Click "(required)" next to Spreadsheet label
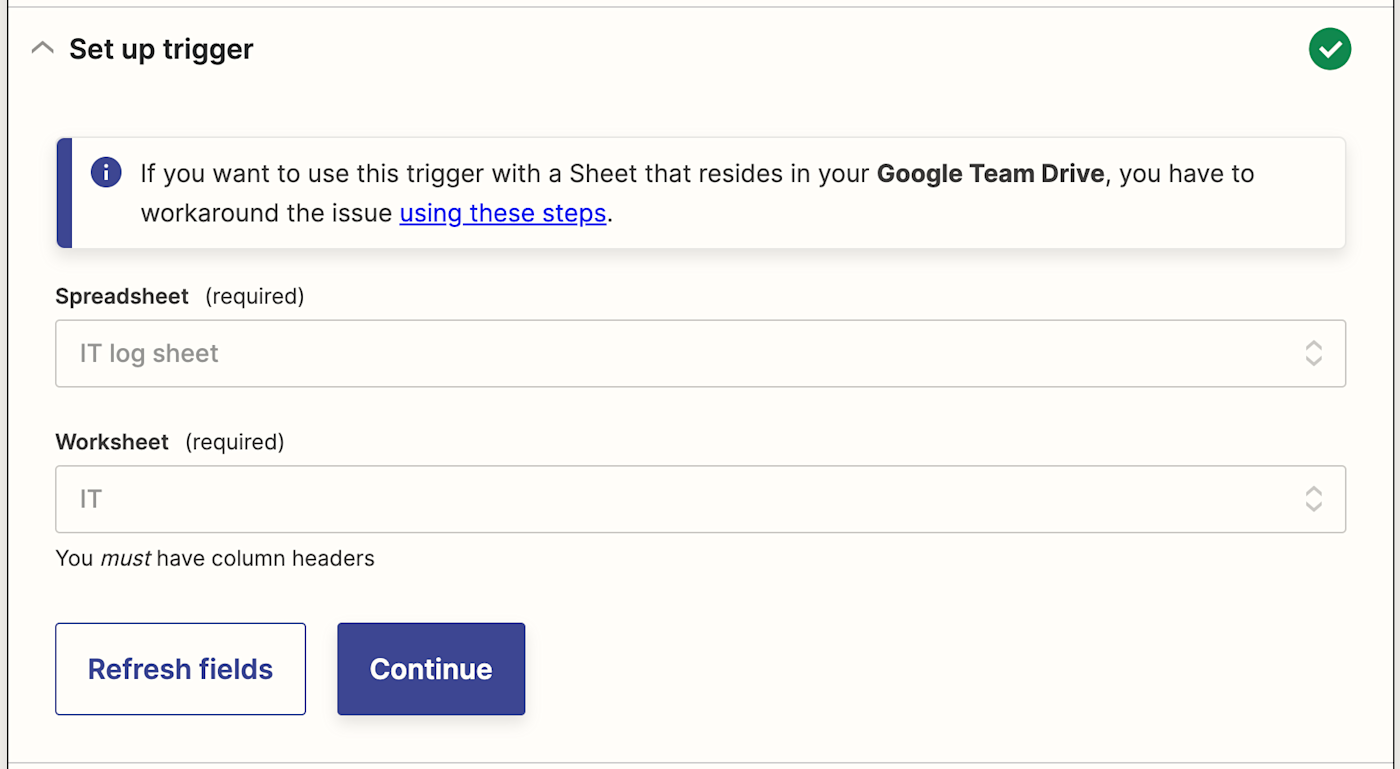Viewport: 1400px width, 769px height. tap(255, 297)
